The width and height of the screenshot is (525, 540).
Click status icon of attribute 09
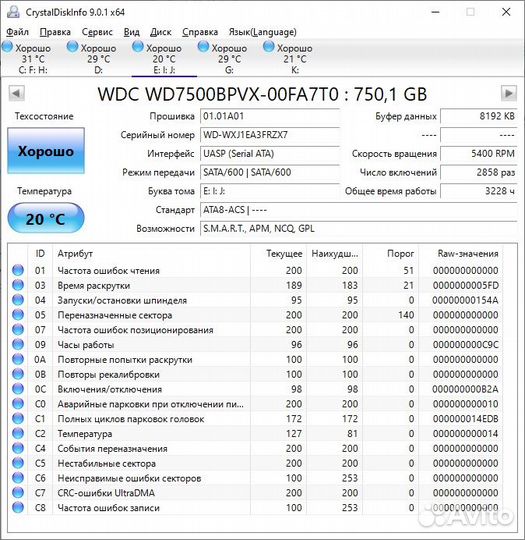18,344
